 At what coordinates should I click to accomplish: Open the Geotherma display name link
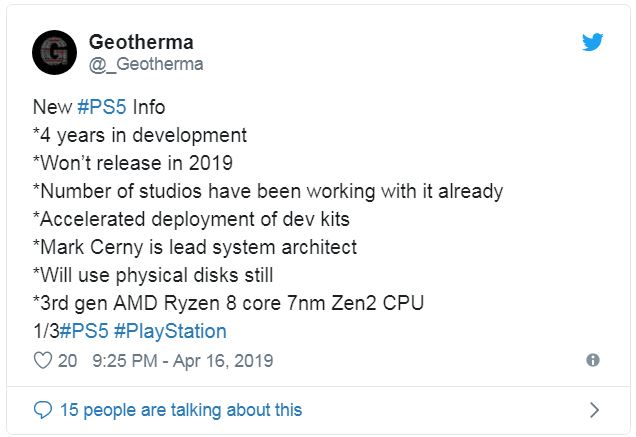(141, 42)
